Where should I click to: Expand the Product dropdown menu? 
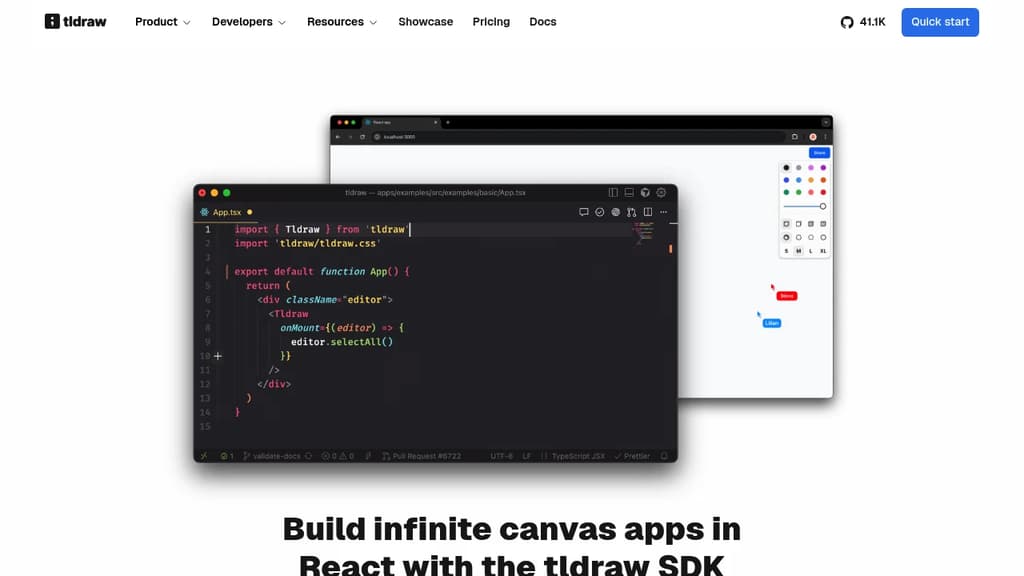coord(162,21)
